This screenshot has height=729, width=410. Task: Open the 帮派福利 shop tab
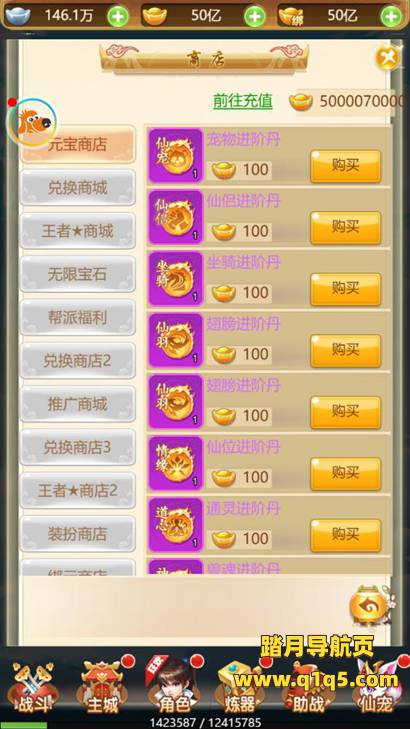pyautogui.click(x=78, y=318)
